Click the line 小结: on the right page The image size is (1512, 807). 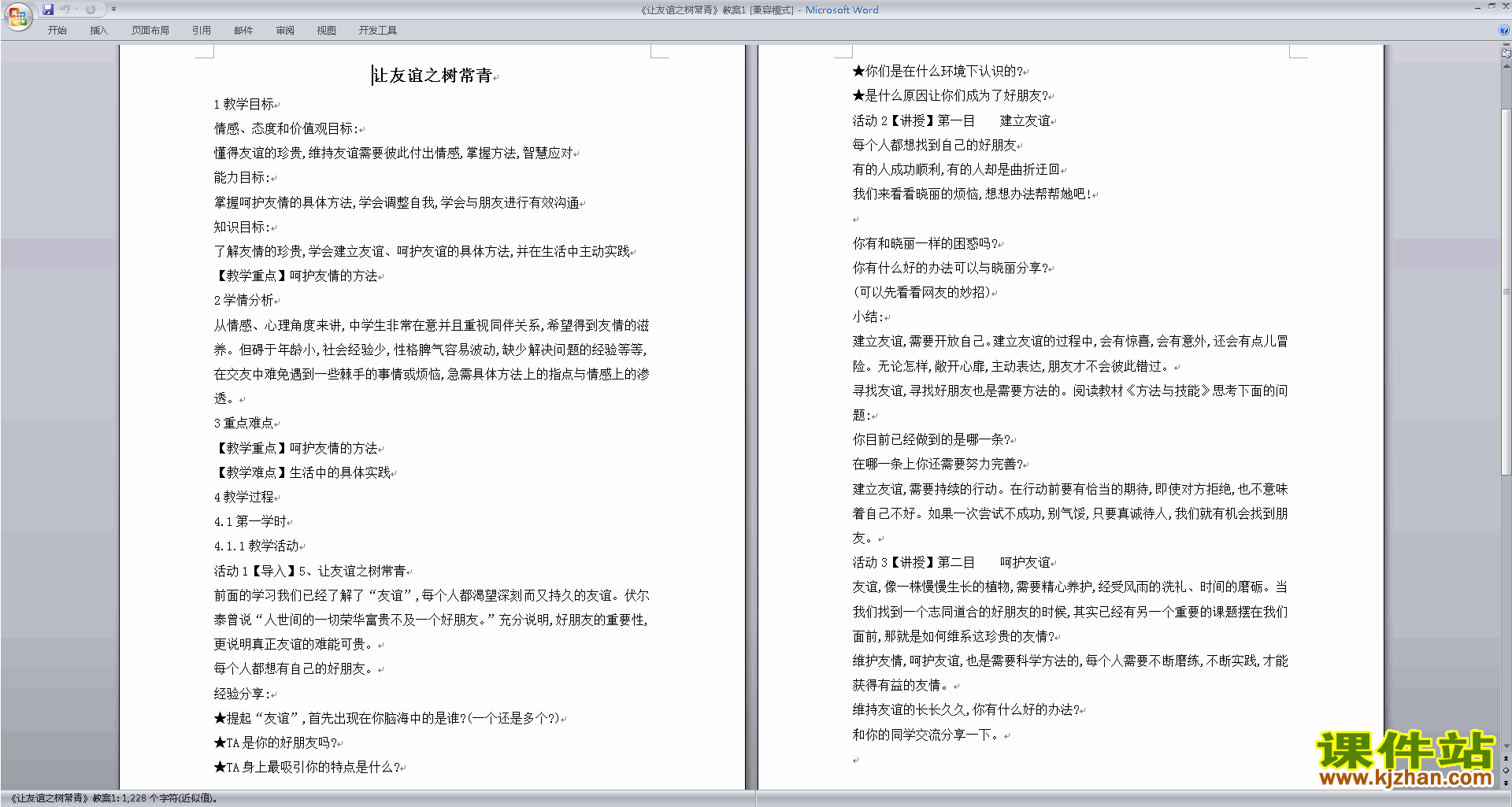pos(868,317)
